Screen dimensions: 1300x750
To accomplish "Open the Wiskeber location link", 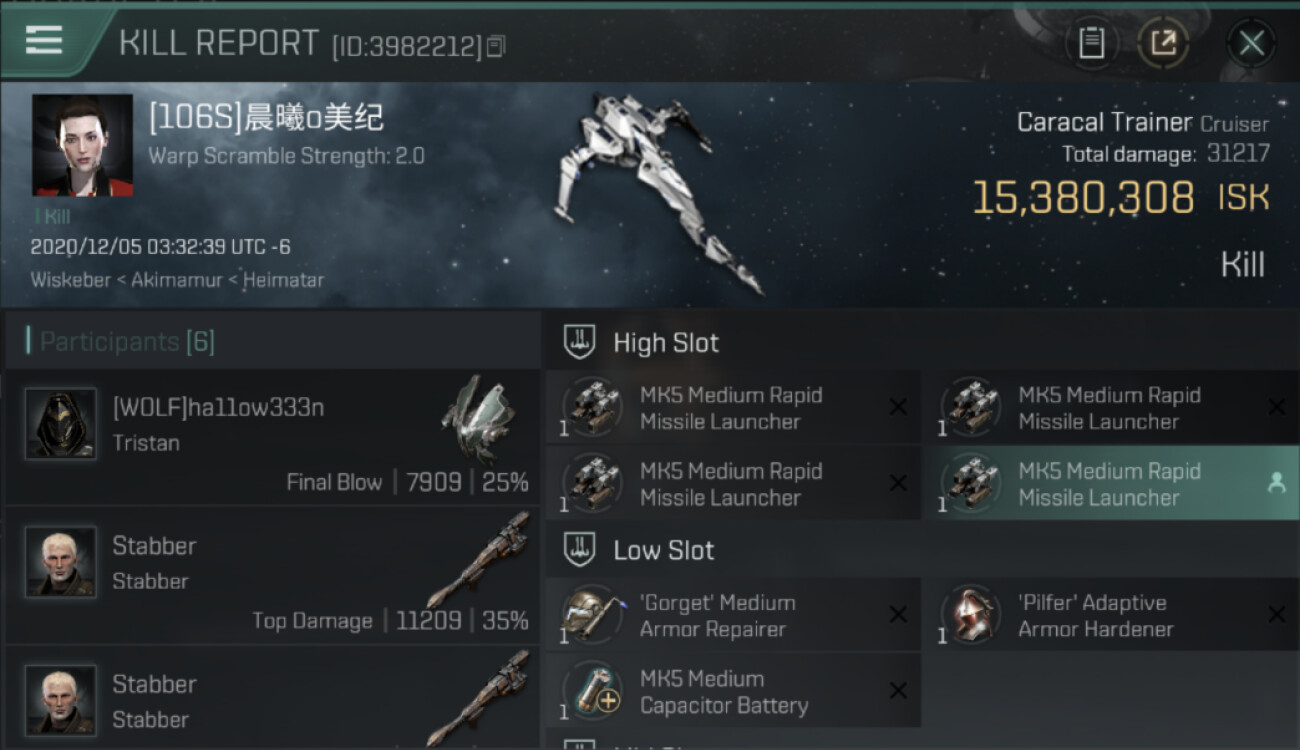I will pos(70,280).
